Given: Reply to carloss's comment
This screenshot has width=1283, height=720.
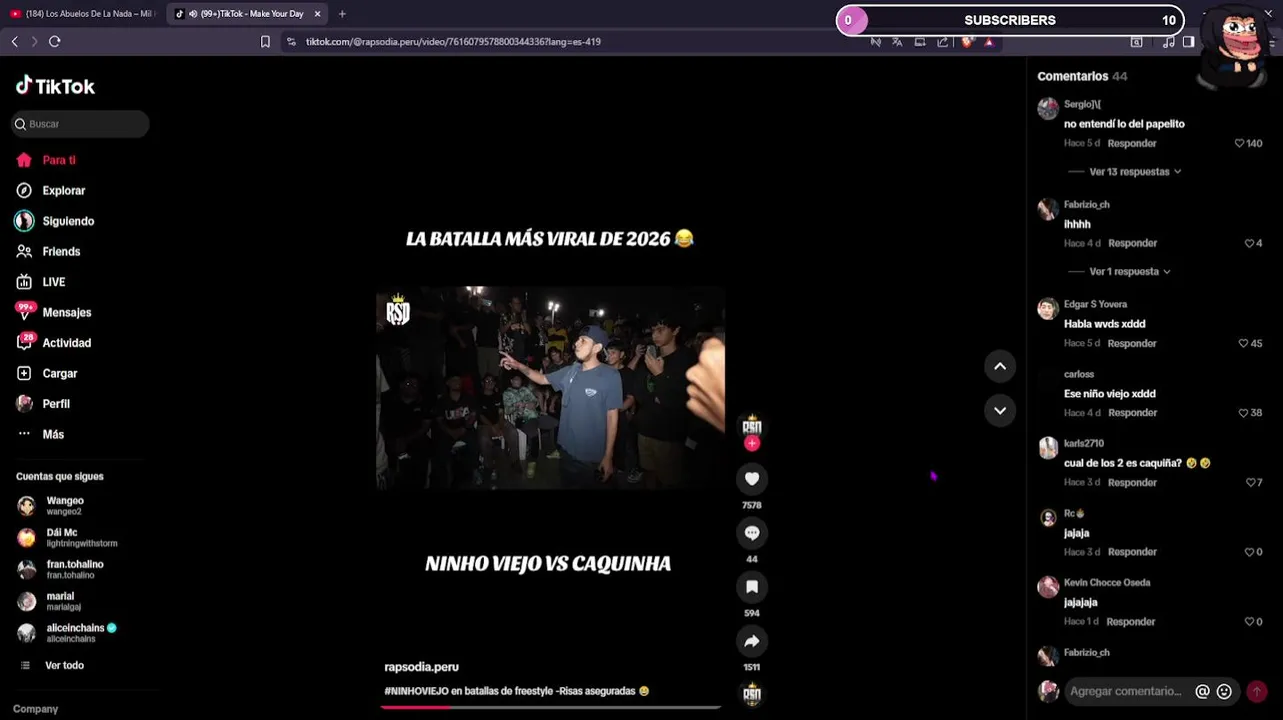Looking at the screenshot, I should (1132, 413).
